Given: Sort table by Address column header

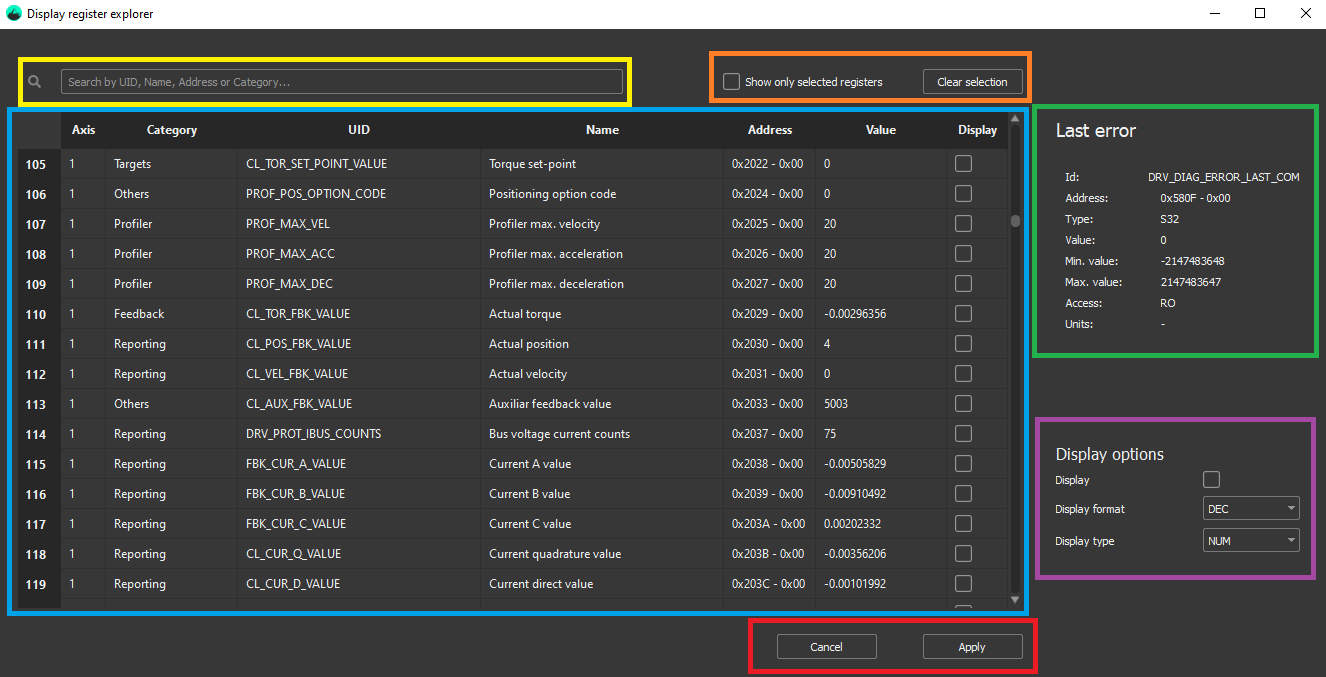Looking at the screenshot, I should click(x=769, y=130).
